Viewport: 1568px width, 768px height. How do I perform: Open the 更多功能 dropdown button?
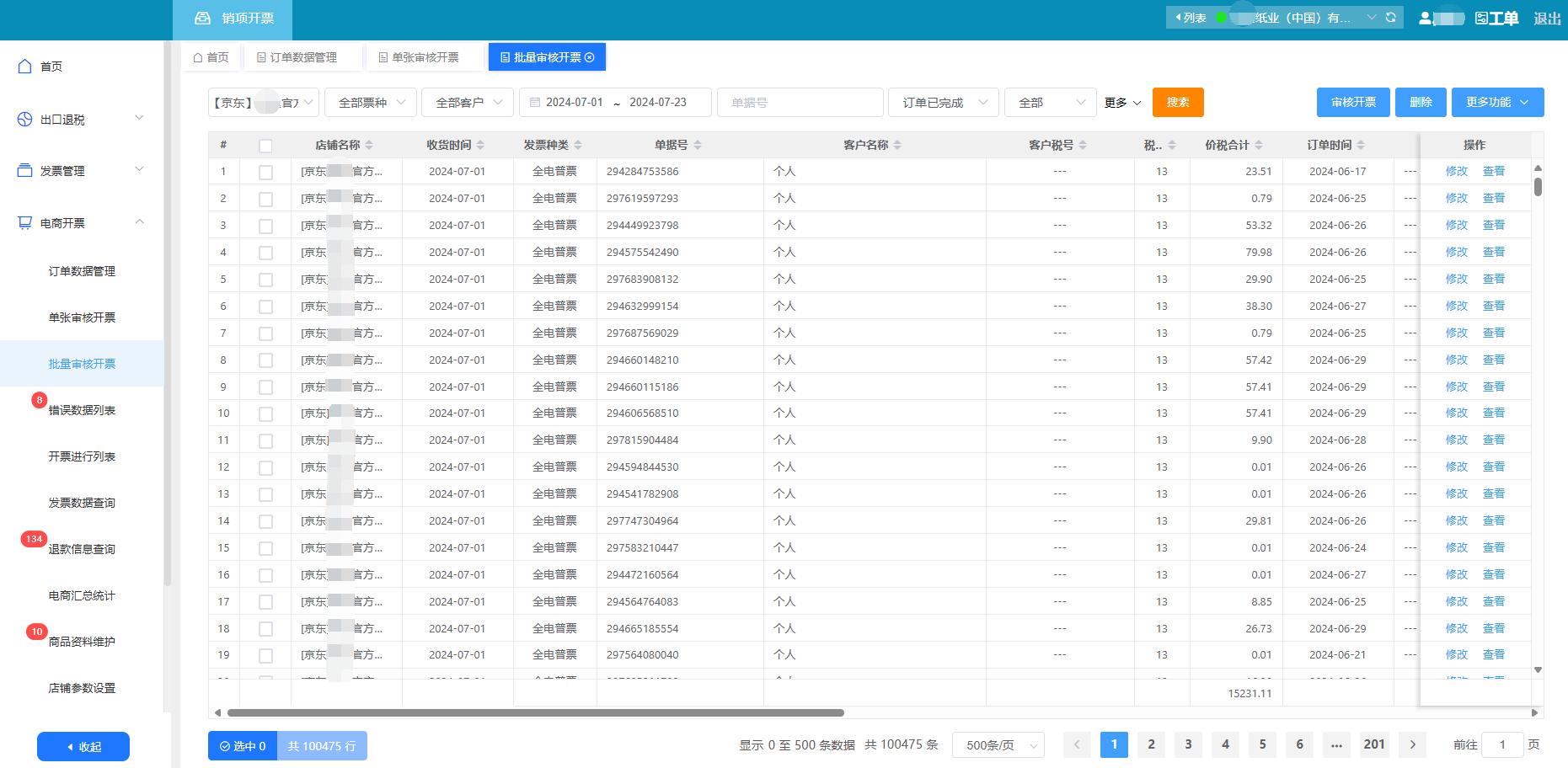1497,102
